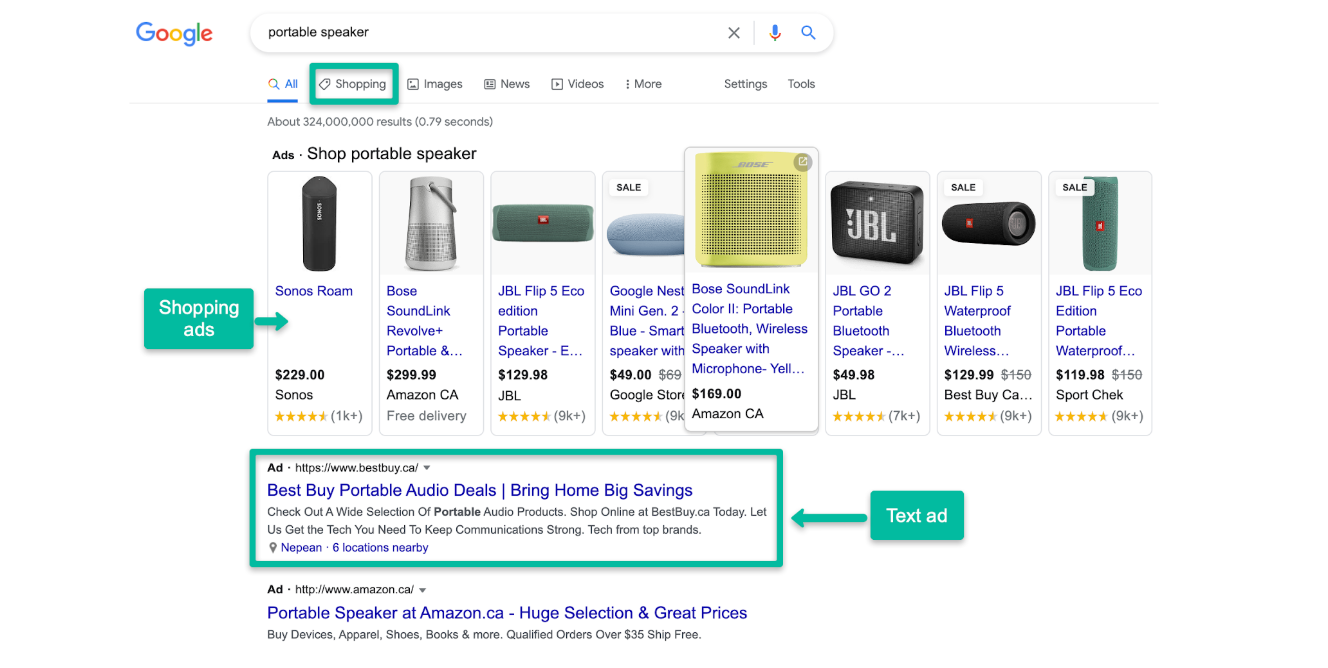Click the Google logo

click(174, 33)
